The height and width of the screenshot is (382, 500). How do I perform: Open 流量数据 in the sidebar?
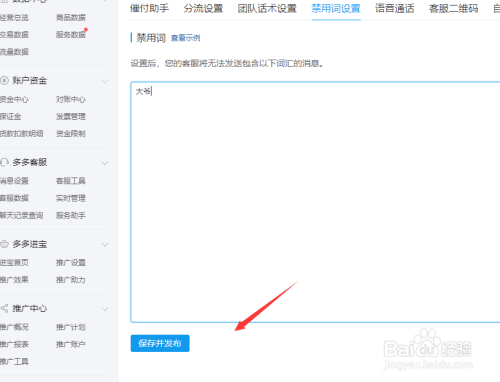tap(14, 52)
